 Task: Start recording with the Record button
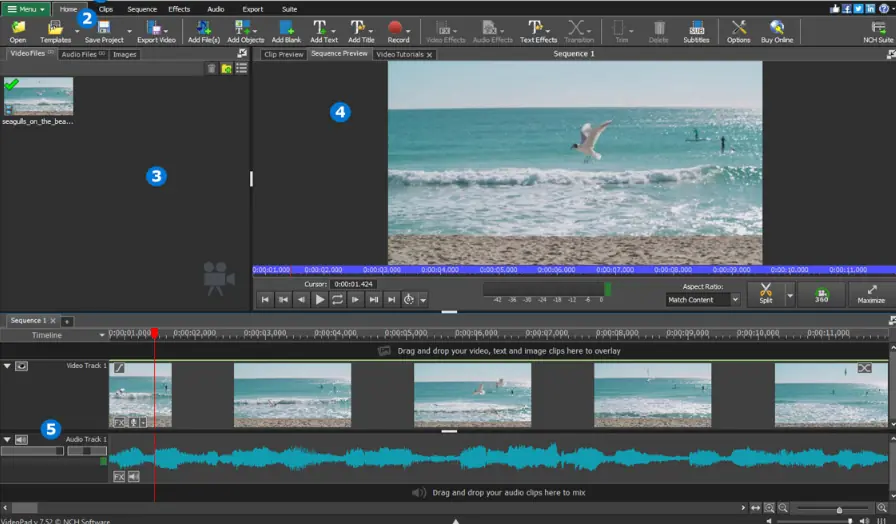398,31
